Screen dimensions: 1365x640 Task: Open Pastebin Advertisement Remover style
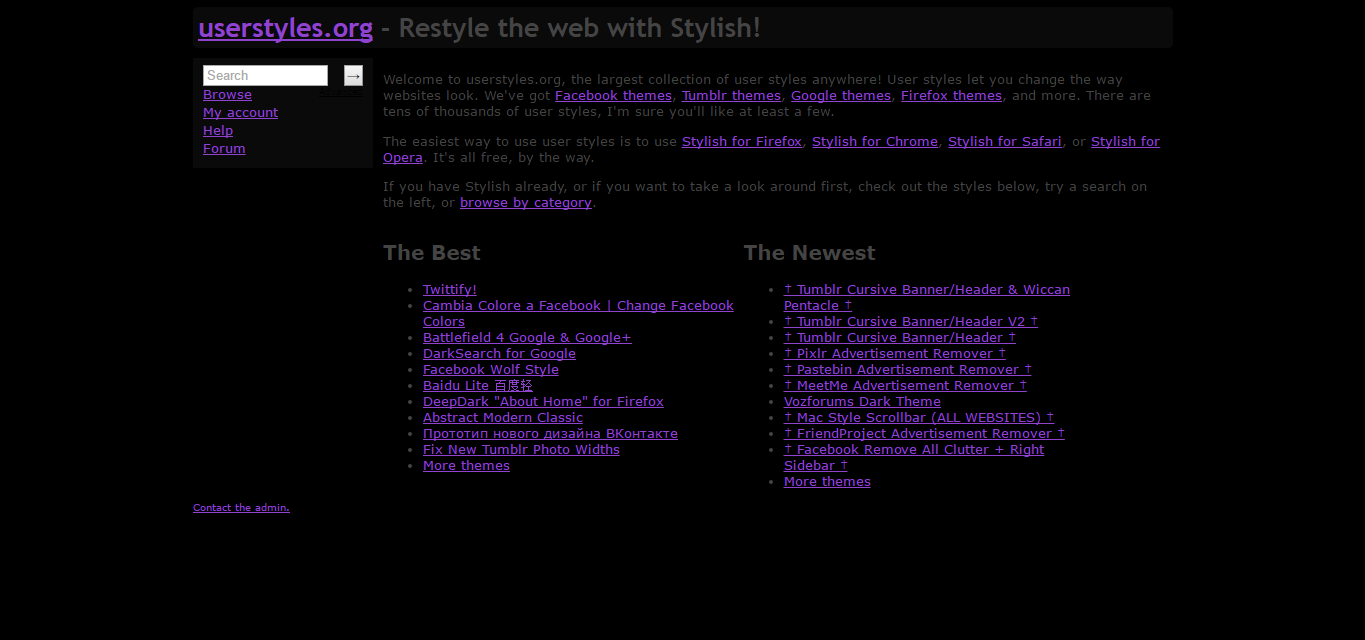(908, 370)
